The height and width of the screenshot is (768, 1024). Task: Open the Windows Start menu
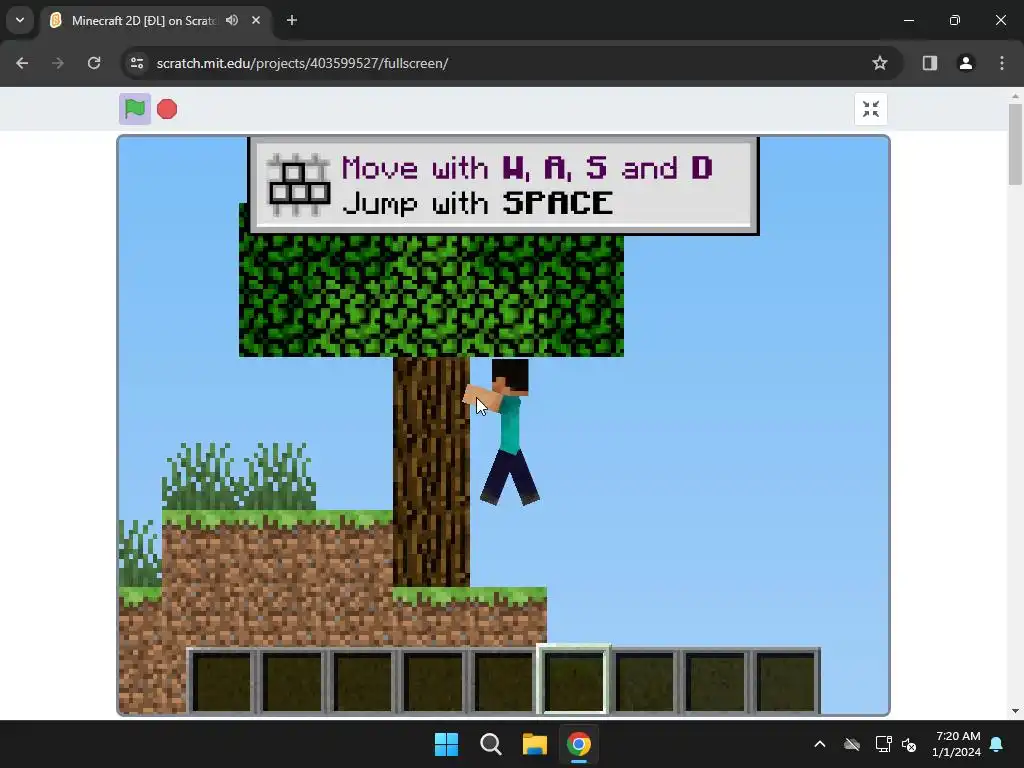click(447, 744)
